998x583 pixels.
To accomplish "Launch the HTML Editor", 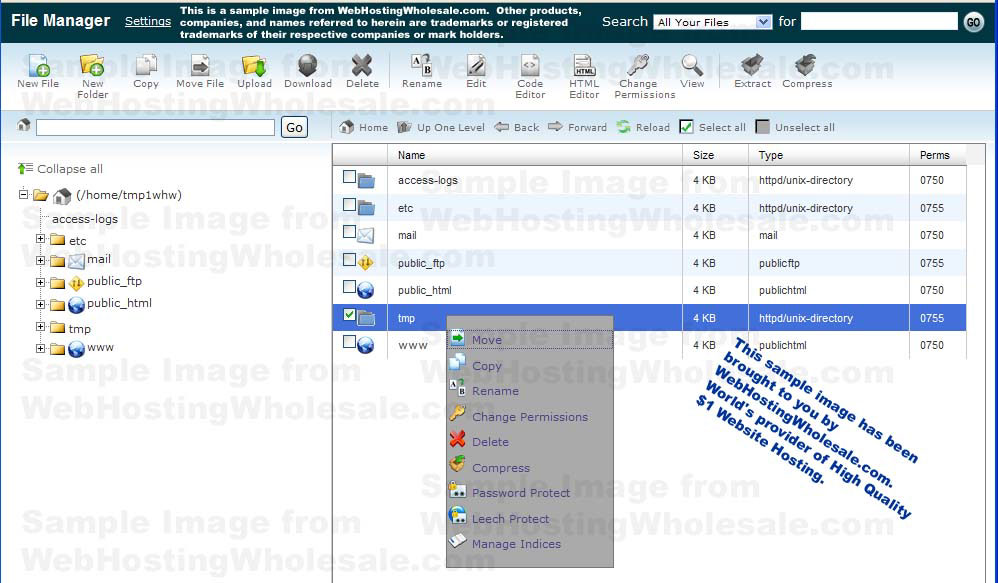I will 584,65.
